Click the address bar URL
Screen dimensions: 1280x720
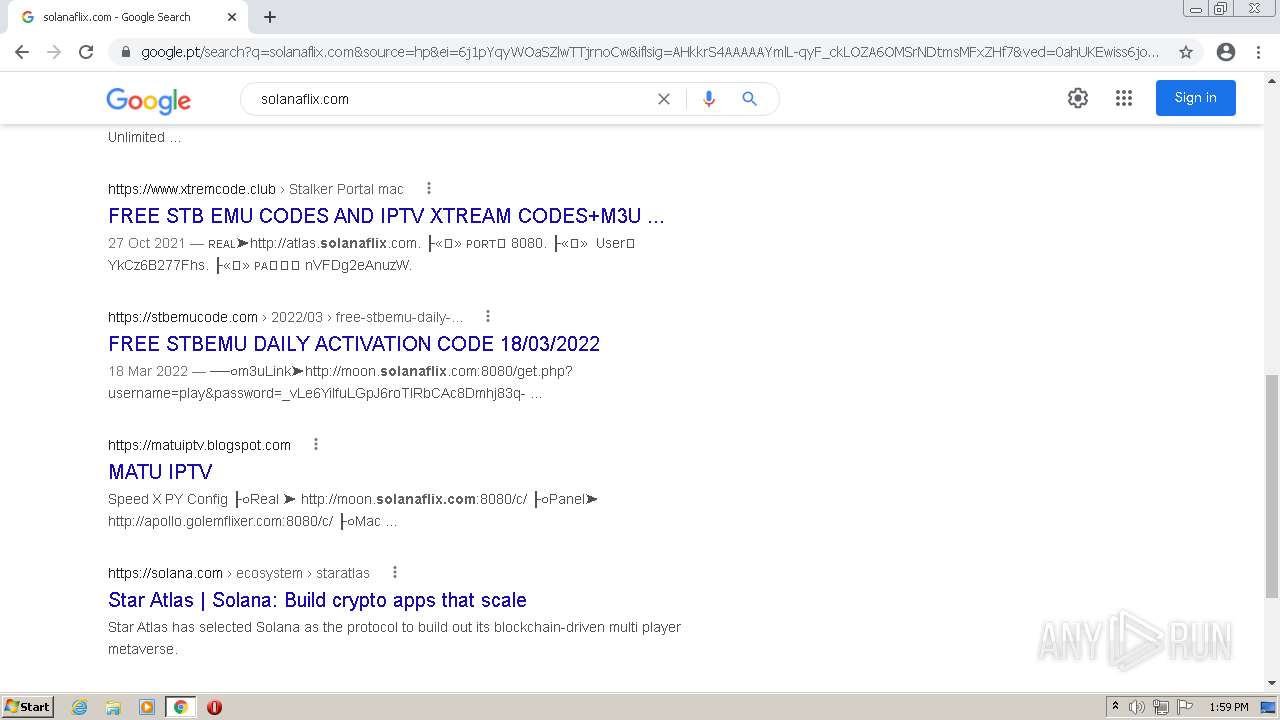650,52
